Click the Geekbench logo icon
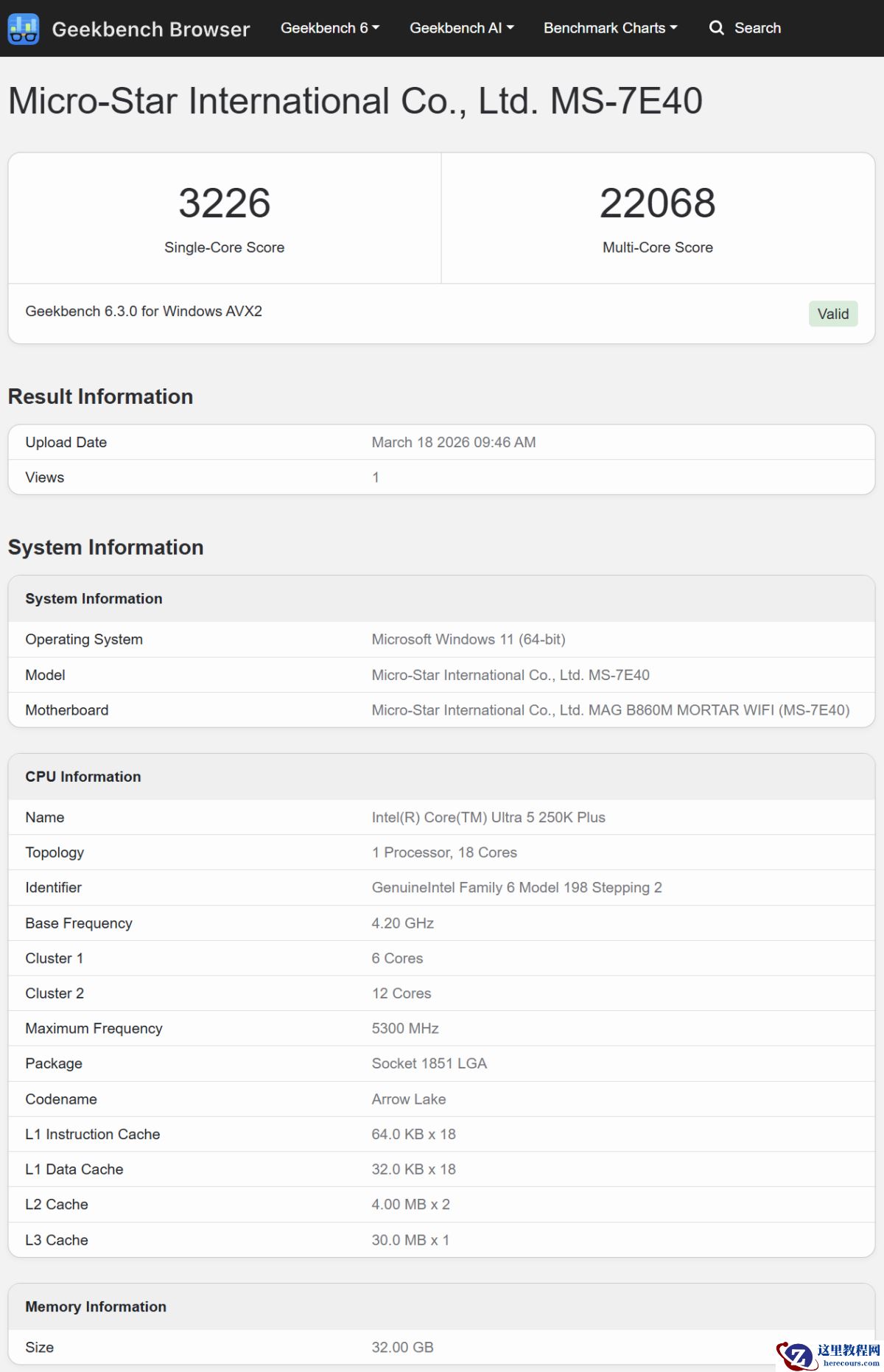Viewport: 884px width, 1372px height. click(23, 29)
